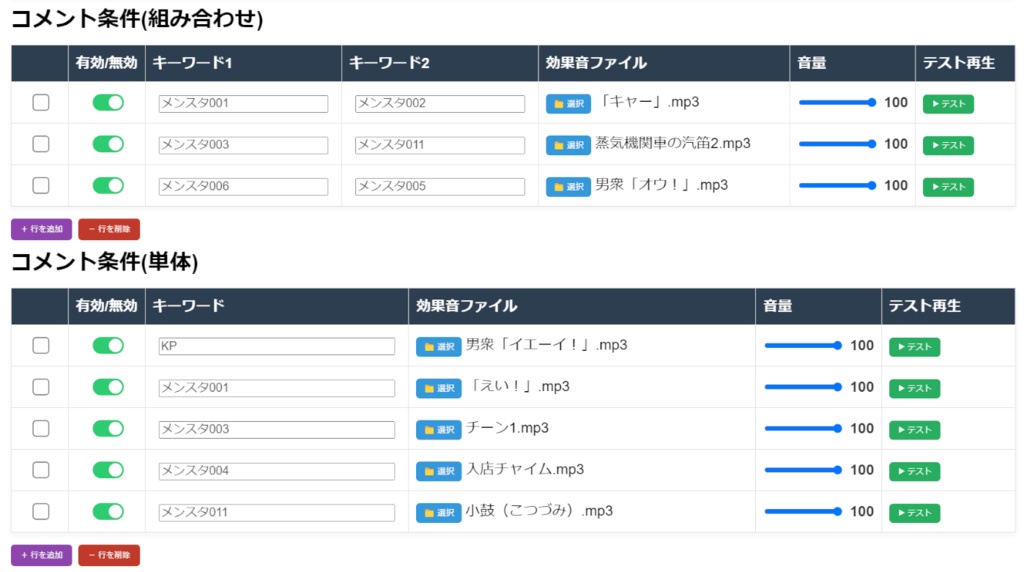Open file picker for 男衆「オウ！」.mp3
Viewport: 1024px width, 572px height.
tap(568, 186)
